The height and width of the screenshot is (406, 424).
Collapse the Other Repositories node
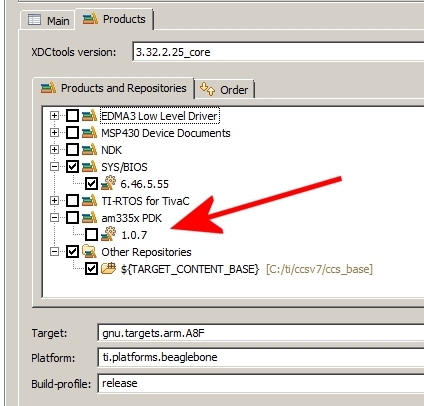tap(54, 252)
